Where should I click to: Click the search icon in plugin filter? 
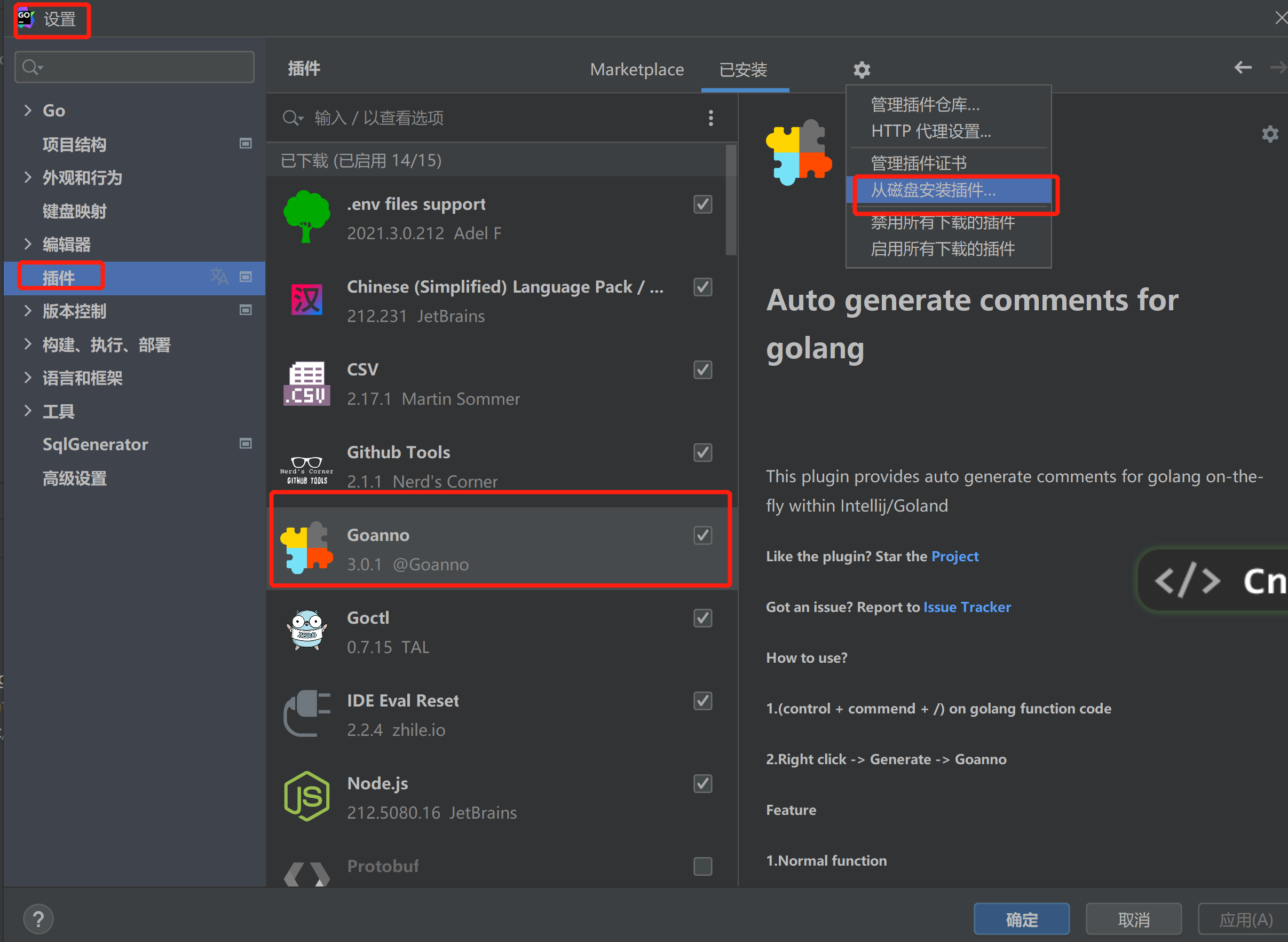pyautogui.click(x=293, y=118)
